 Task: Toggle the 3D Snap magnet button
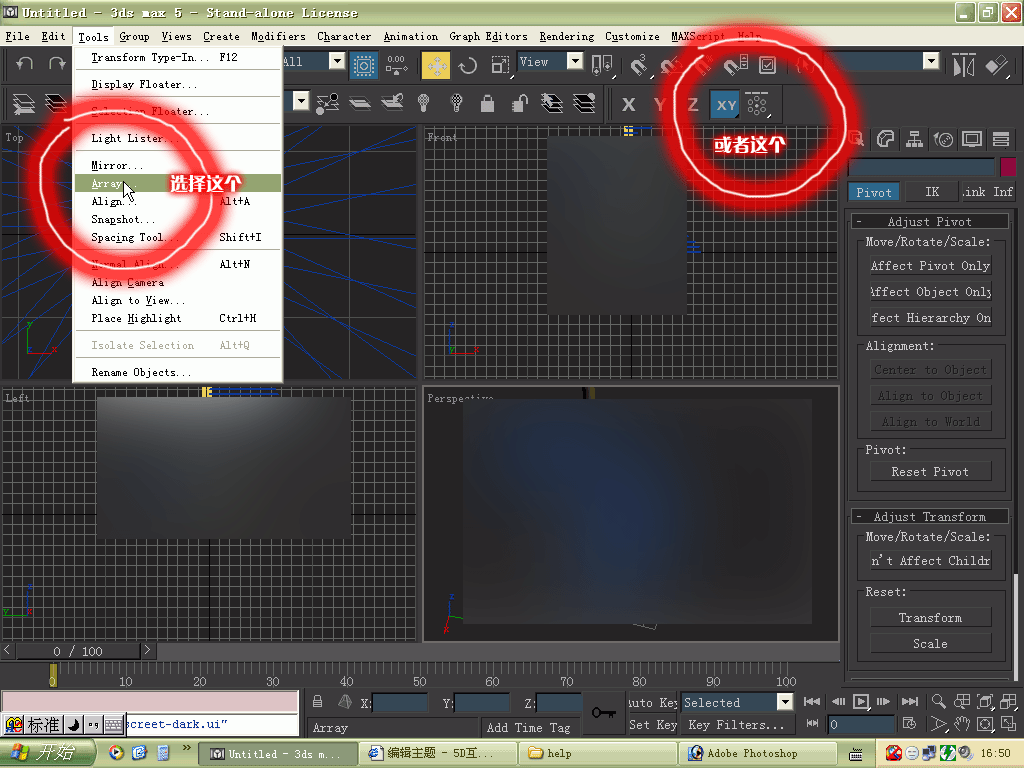pos(637,65)
